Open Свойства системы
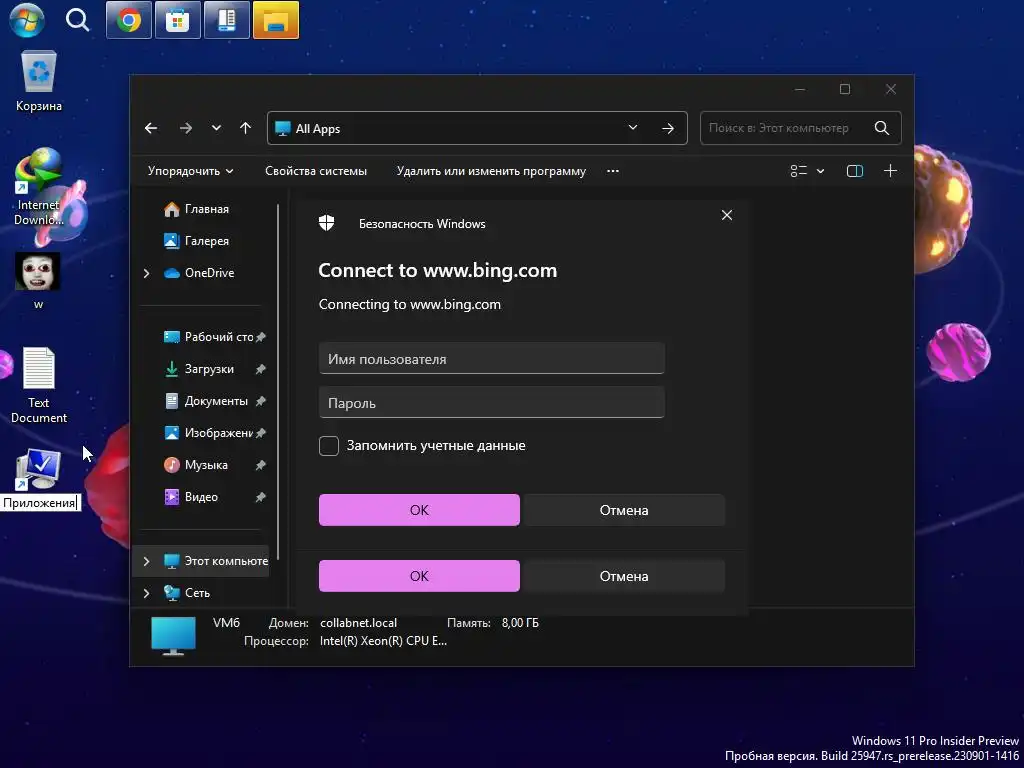This screenshot has width=1024, height=768. [x=316, y=171]
